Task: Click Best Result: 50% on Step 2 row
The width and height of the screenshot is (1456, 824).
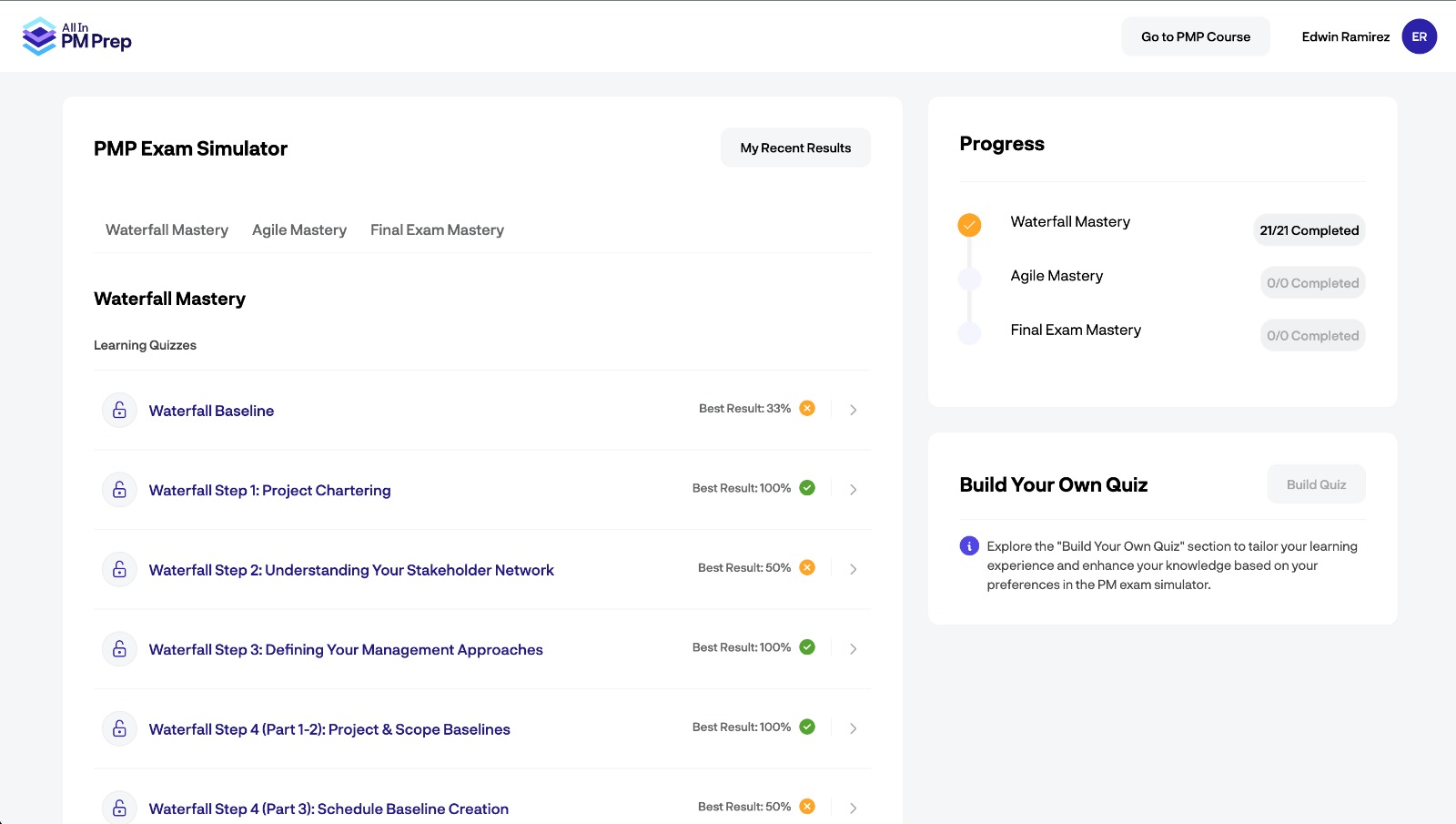Action: pyautogui.click(x=743, y=568)
